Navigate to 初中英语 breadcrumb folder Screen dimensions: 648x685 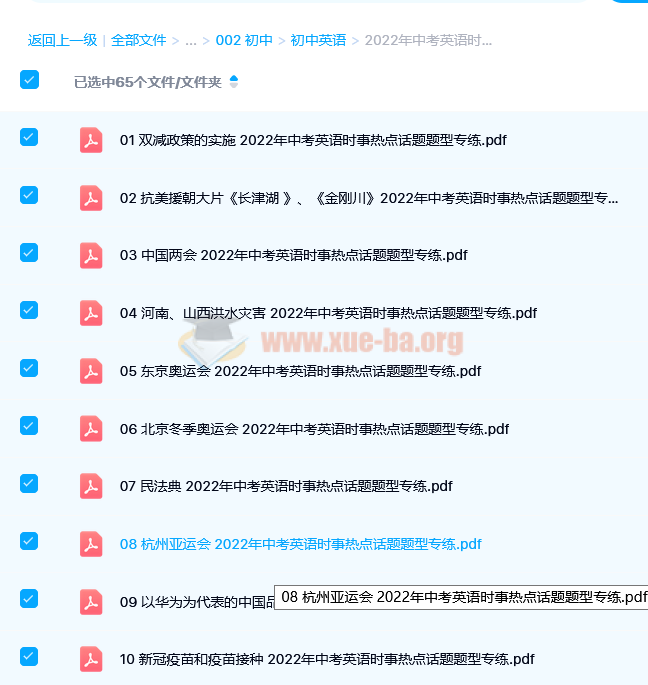318,41
